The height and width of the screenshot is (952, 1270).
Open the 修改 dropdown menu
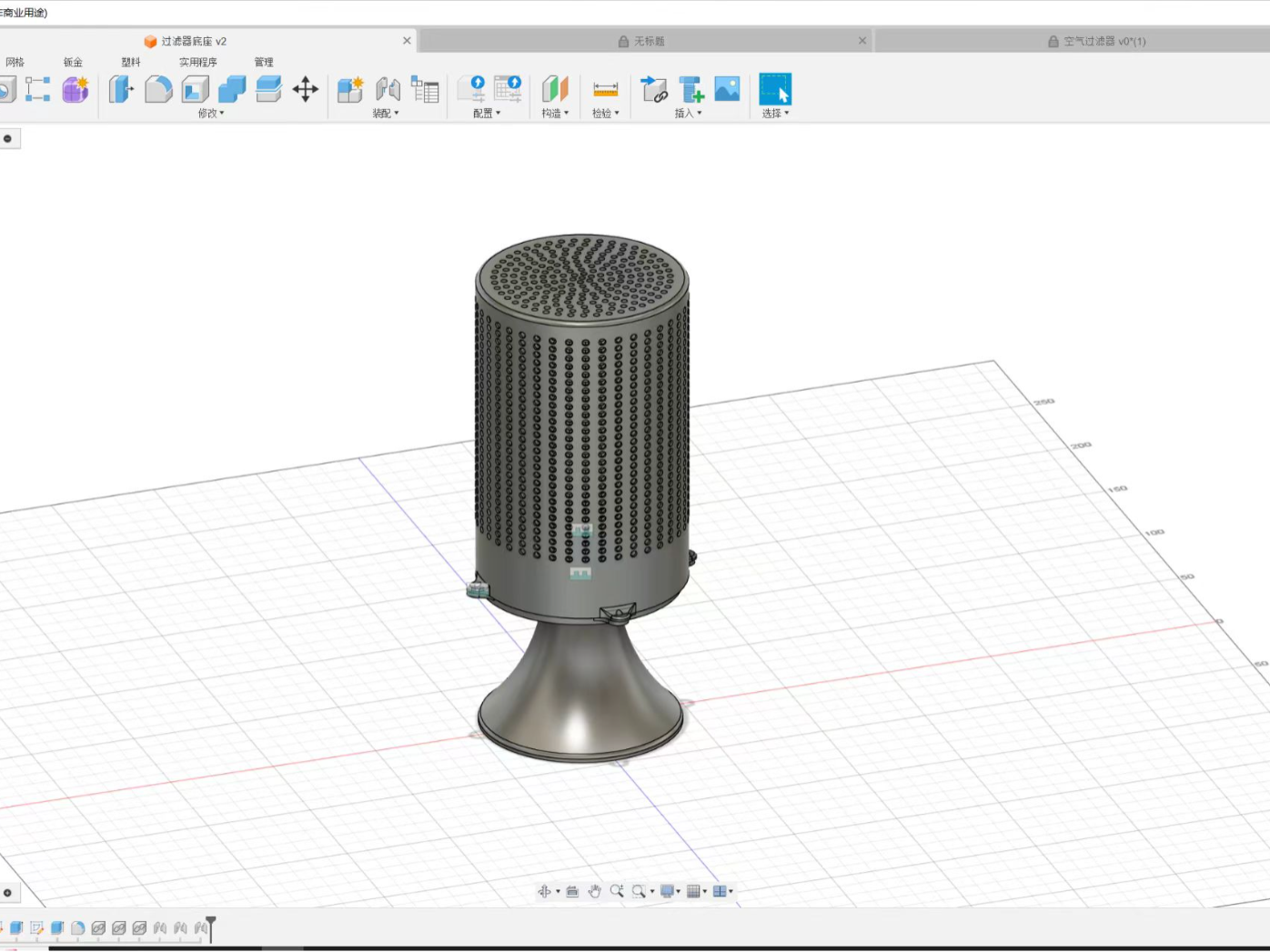pyautogui.click(x=210, y=114)
